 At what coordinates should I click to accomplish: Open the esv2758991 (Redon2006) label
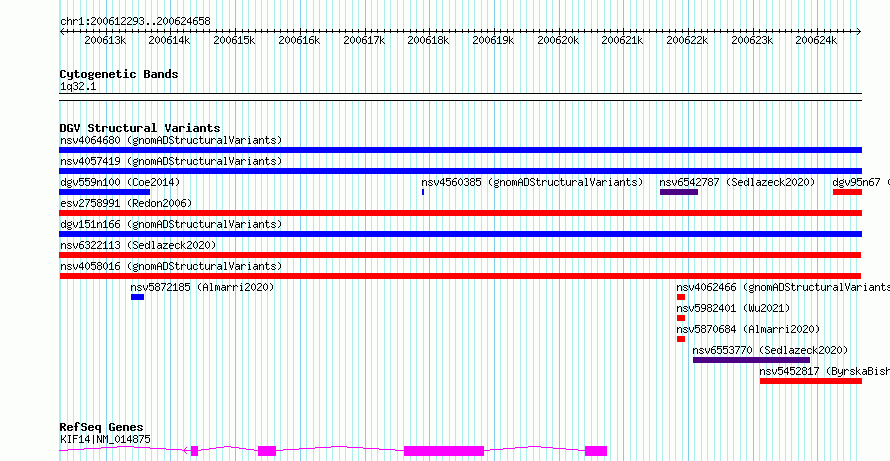tap(126, 203)
